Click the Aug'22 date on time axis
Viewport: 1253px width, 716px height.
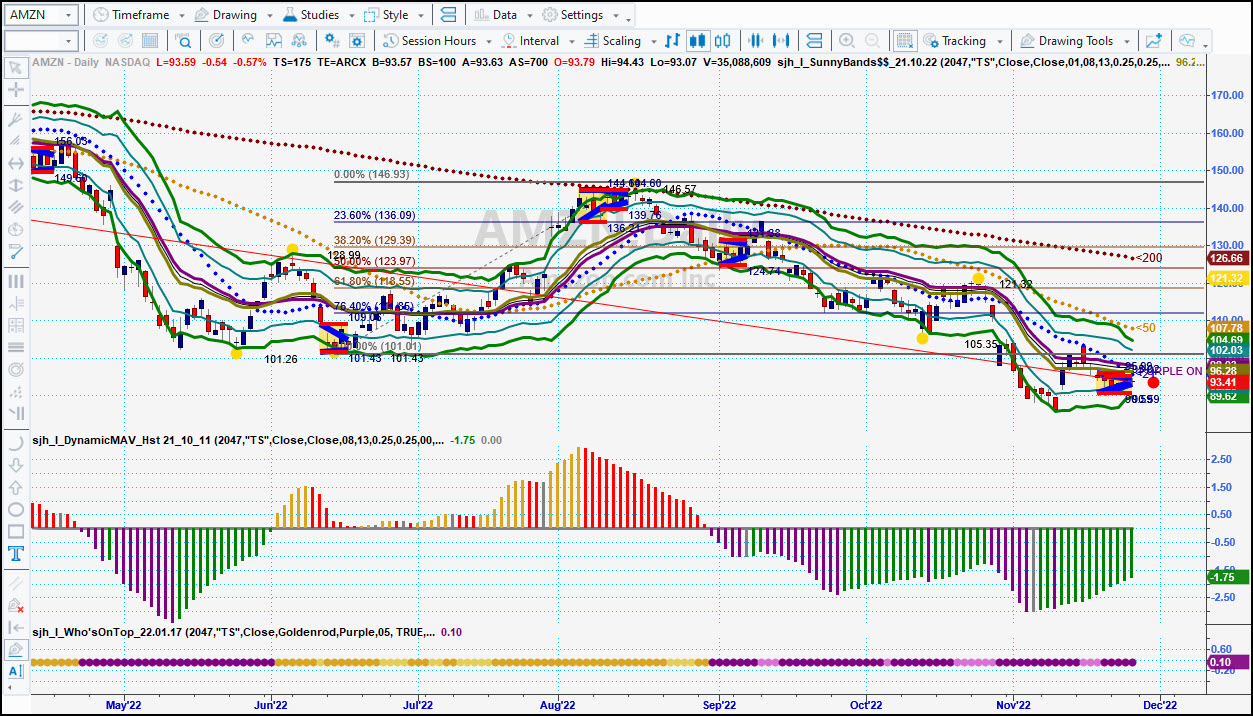(x=557, y=703)
